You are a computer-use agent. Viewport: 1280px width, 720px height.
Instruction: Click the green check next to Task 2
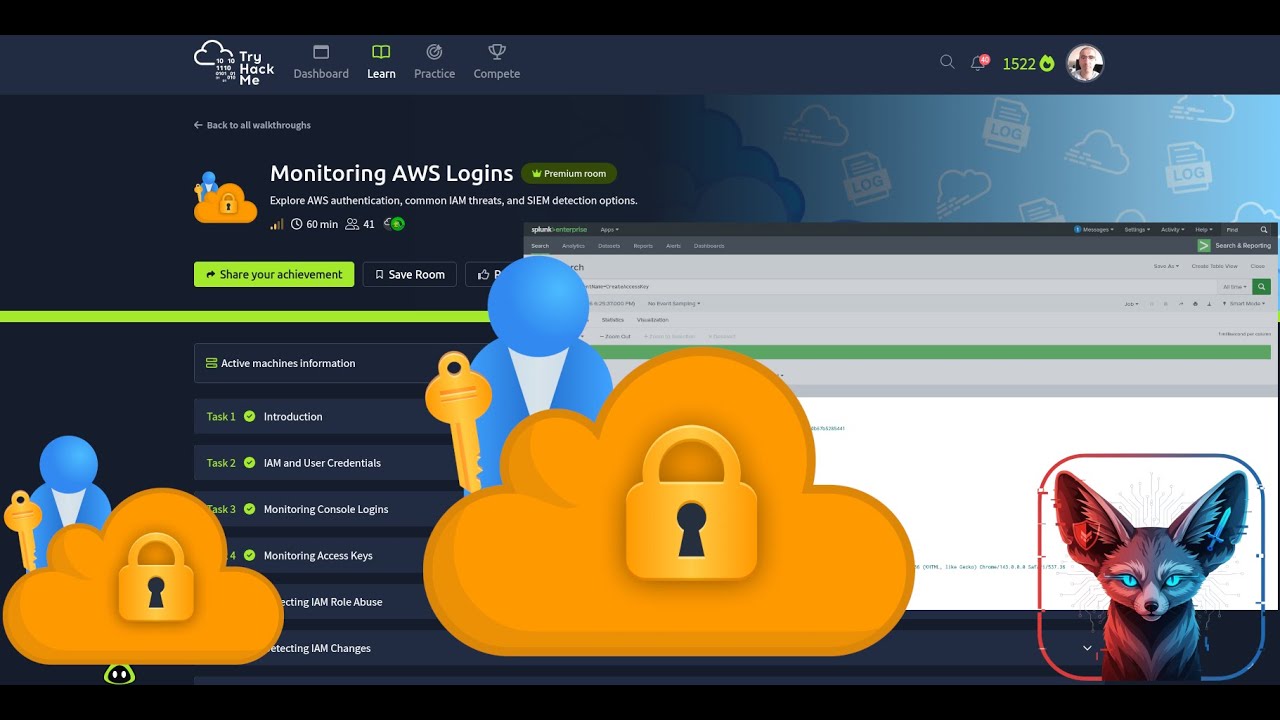[x=249, y=463]
